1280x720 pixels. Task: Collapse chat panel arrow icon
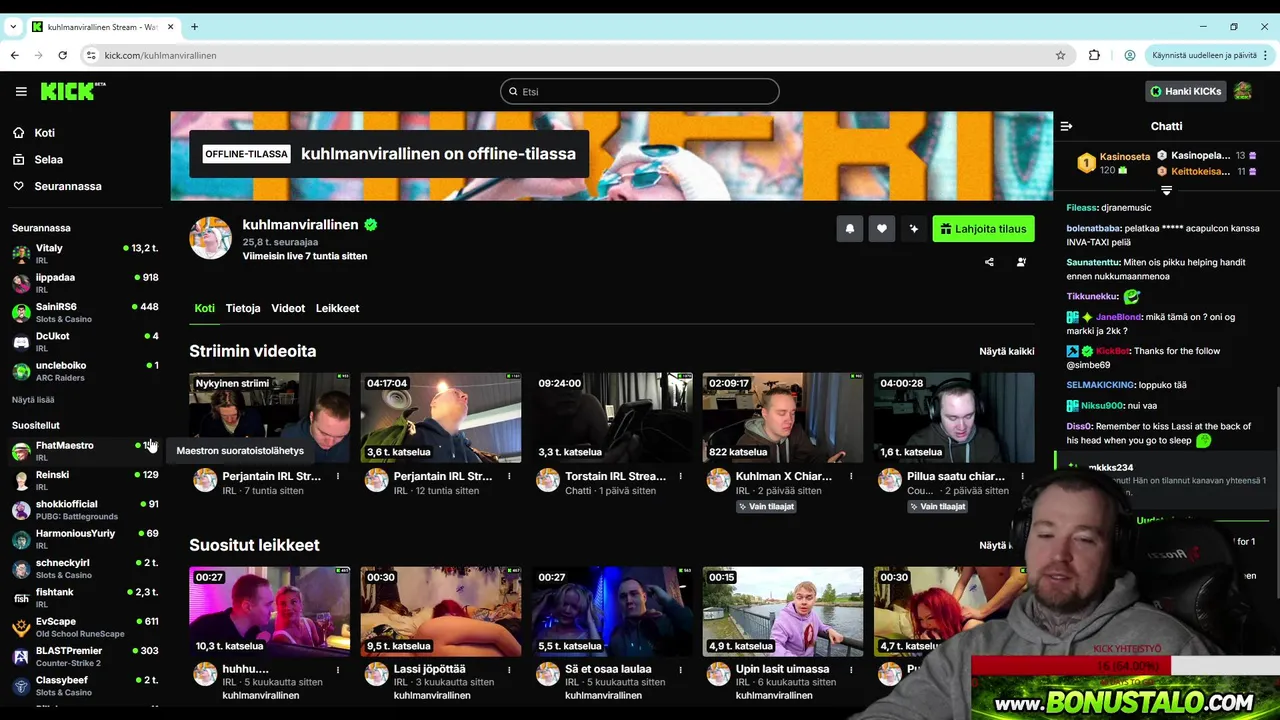click(1066, 126)
